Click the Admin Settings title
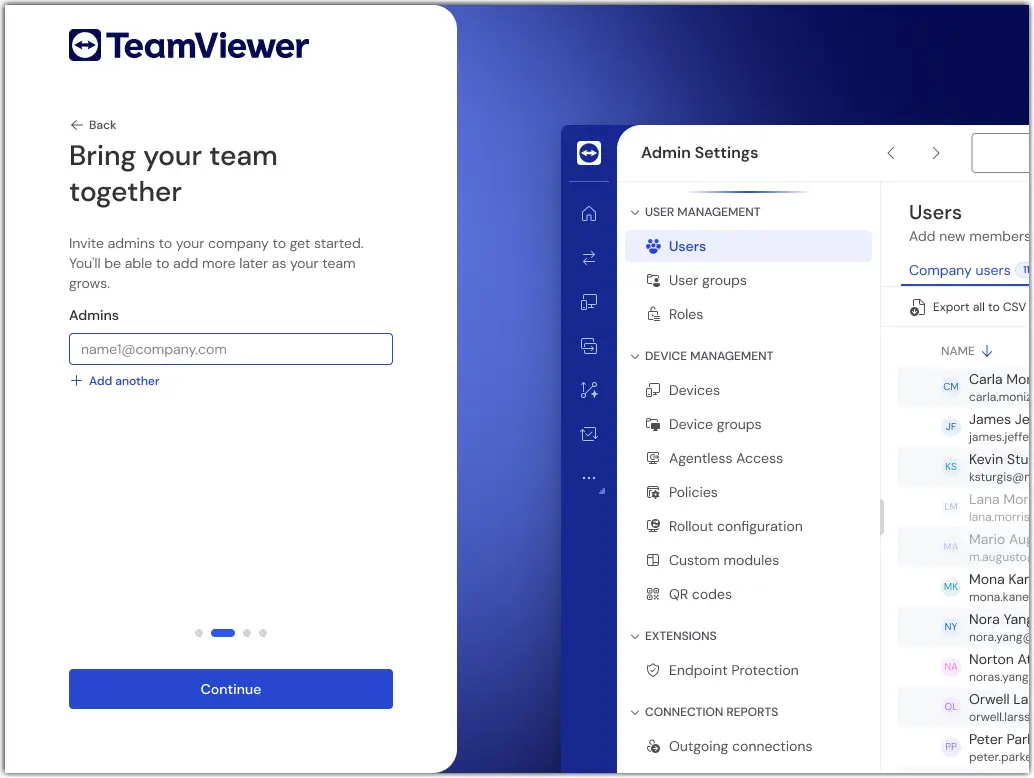This screenshot has height=778, width=1034. point(700,153)
